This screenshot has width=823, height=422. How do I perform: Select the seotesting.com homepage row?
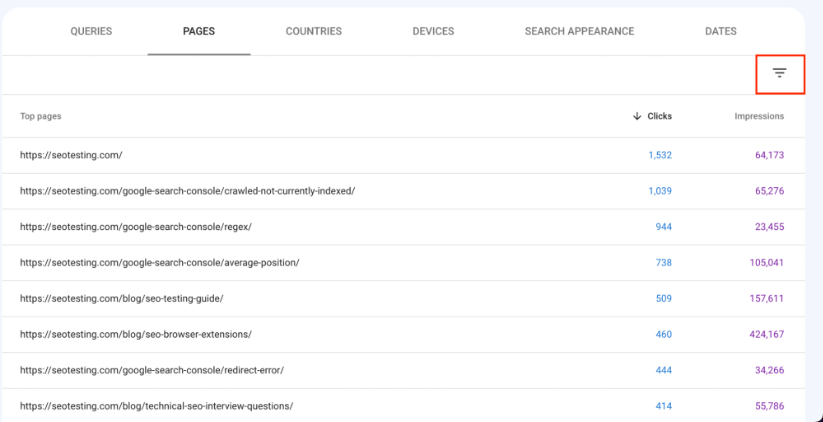click(403, 155)
